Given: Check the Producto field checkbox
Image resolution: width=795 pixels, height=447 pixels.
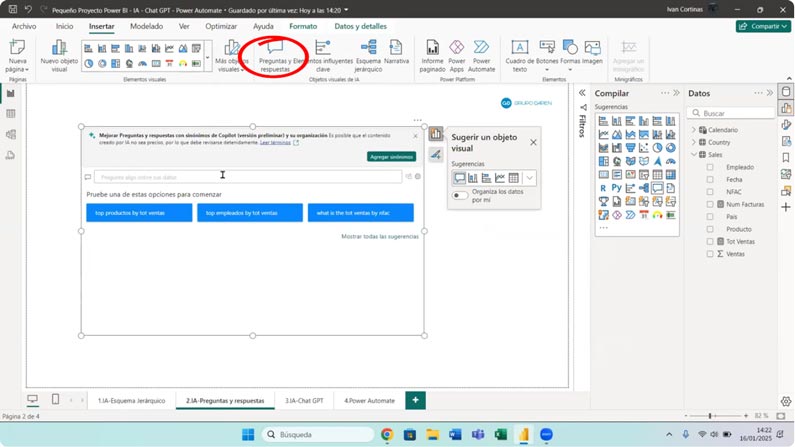Looking at the screenshot, I should (x=710, y=229).
